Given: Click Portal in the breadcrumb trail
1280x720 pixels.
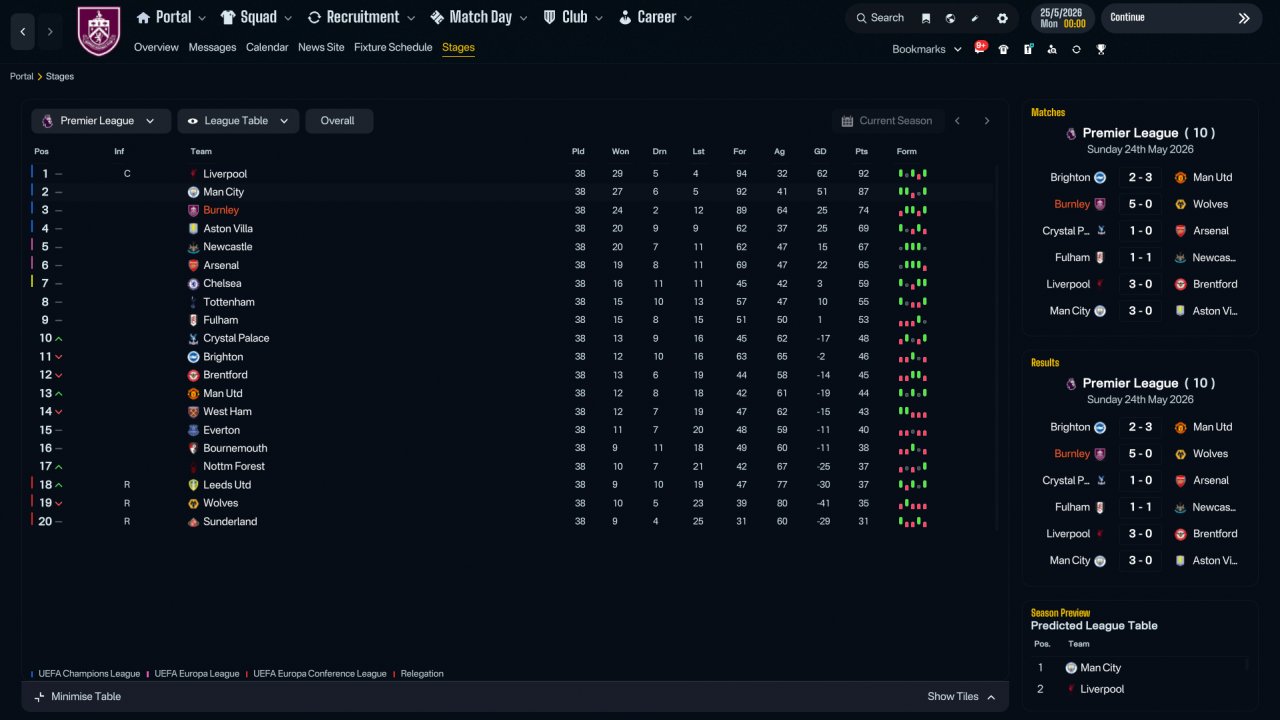Looking at the screenshot, I should 22,76.
